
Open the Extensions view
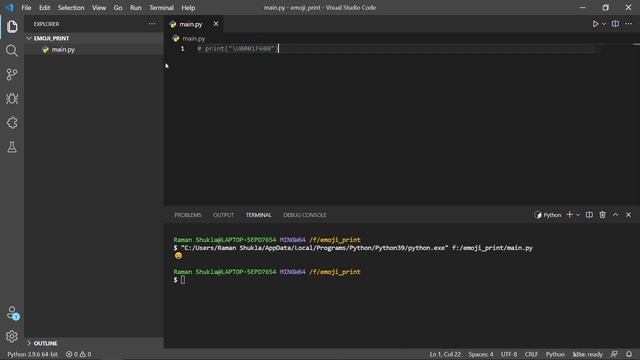coord(12,123)
